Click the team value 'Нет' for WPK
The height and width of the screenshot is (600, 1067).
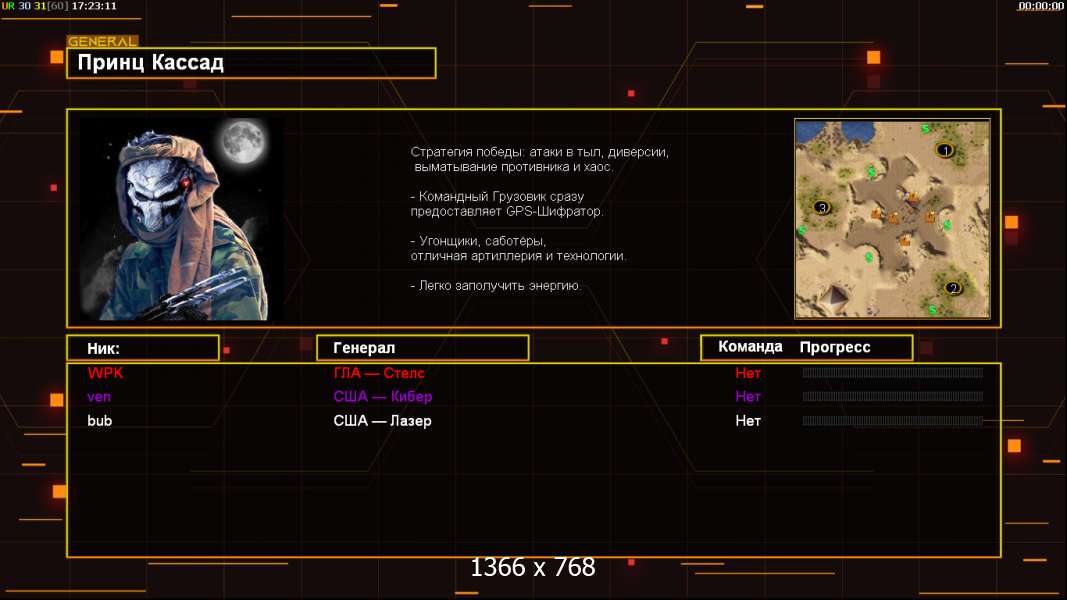(748, 373)
